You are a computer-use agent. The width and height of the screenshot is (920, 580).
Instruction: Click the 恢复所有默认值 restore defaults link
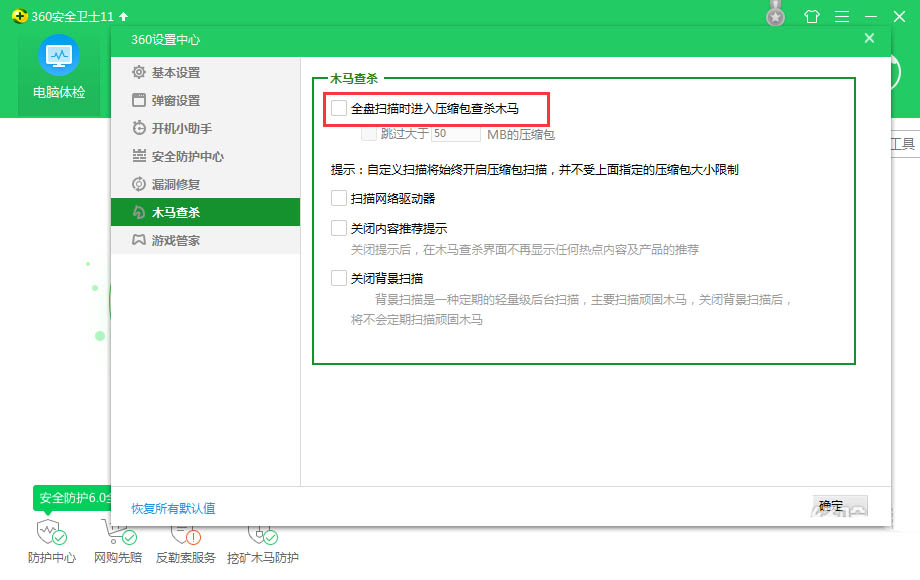(171, 507)
